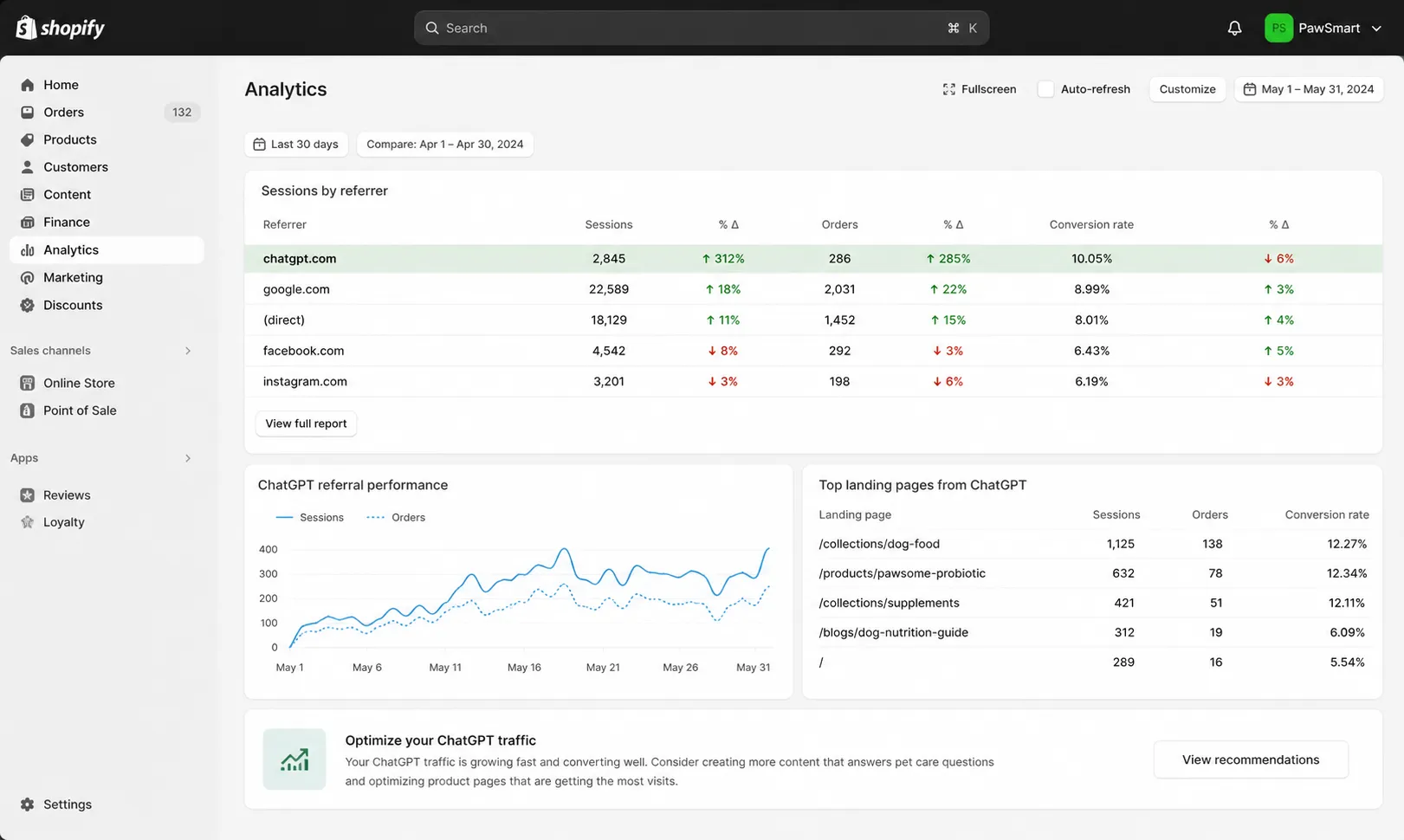Click the Orders legend entry in chart
Viewport: 1404px width, 840px height.
tap(396, 517)
